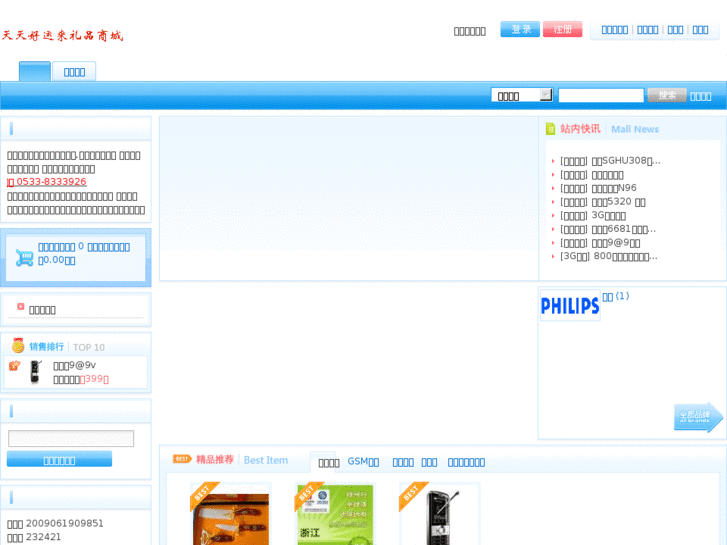Click the orange BEST icon beside 精品推荐
727x545 pixels.
coord(182,459)
